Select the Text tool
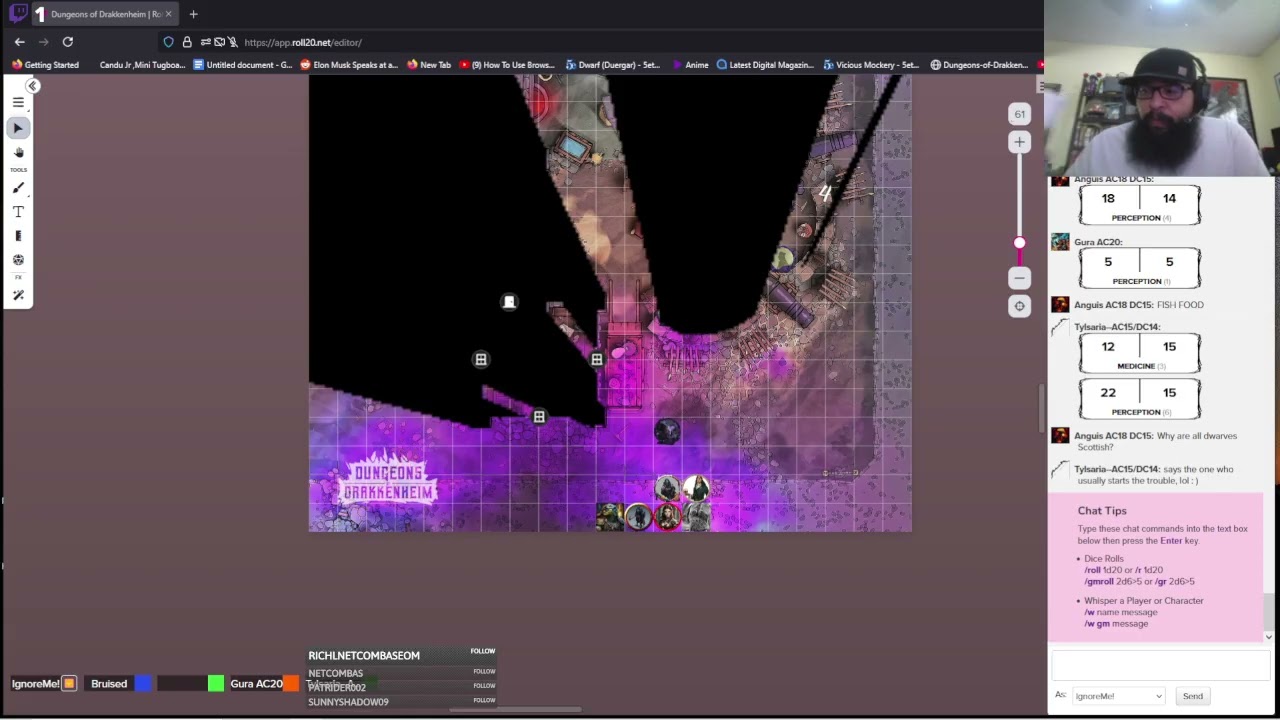This screenshot has height=720, width=1280. pyautogui.click(x=18, y=212)
